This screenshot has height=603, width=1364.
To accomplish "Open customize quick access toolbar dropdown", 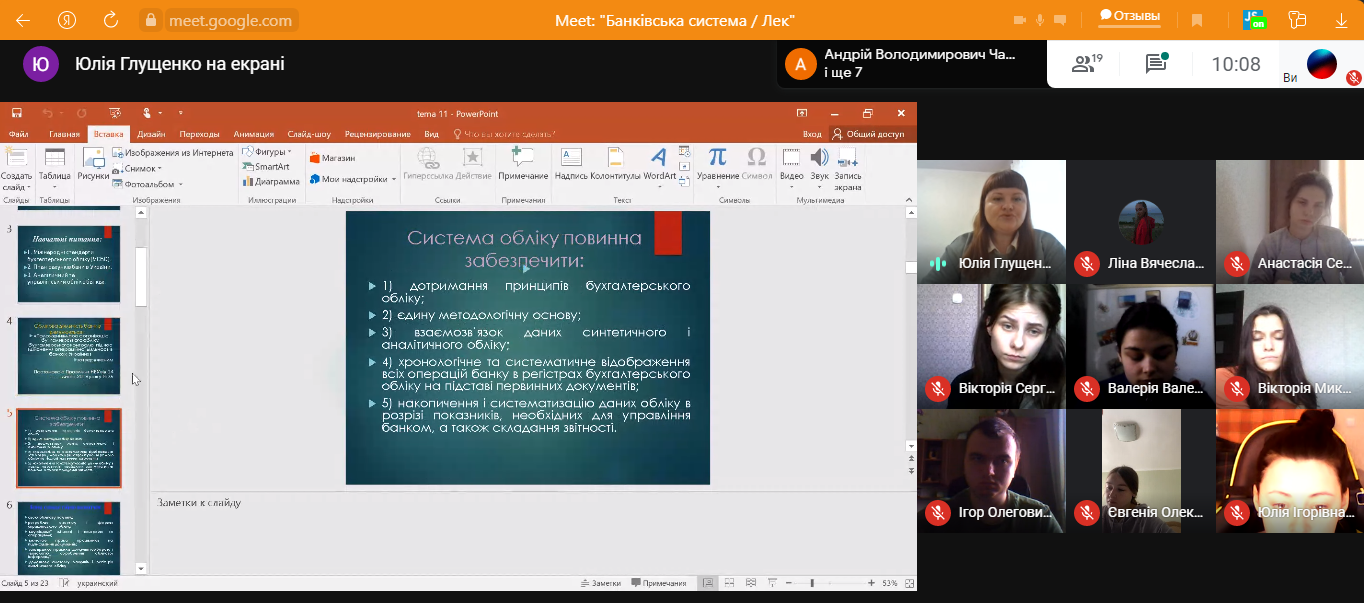I will 180,113.
